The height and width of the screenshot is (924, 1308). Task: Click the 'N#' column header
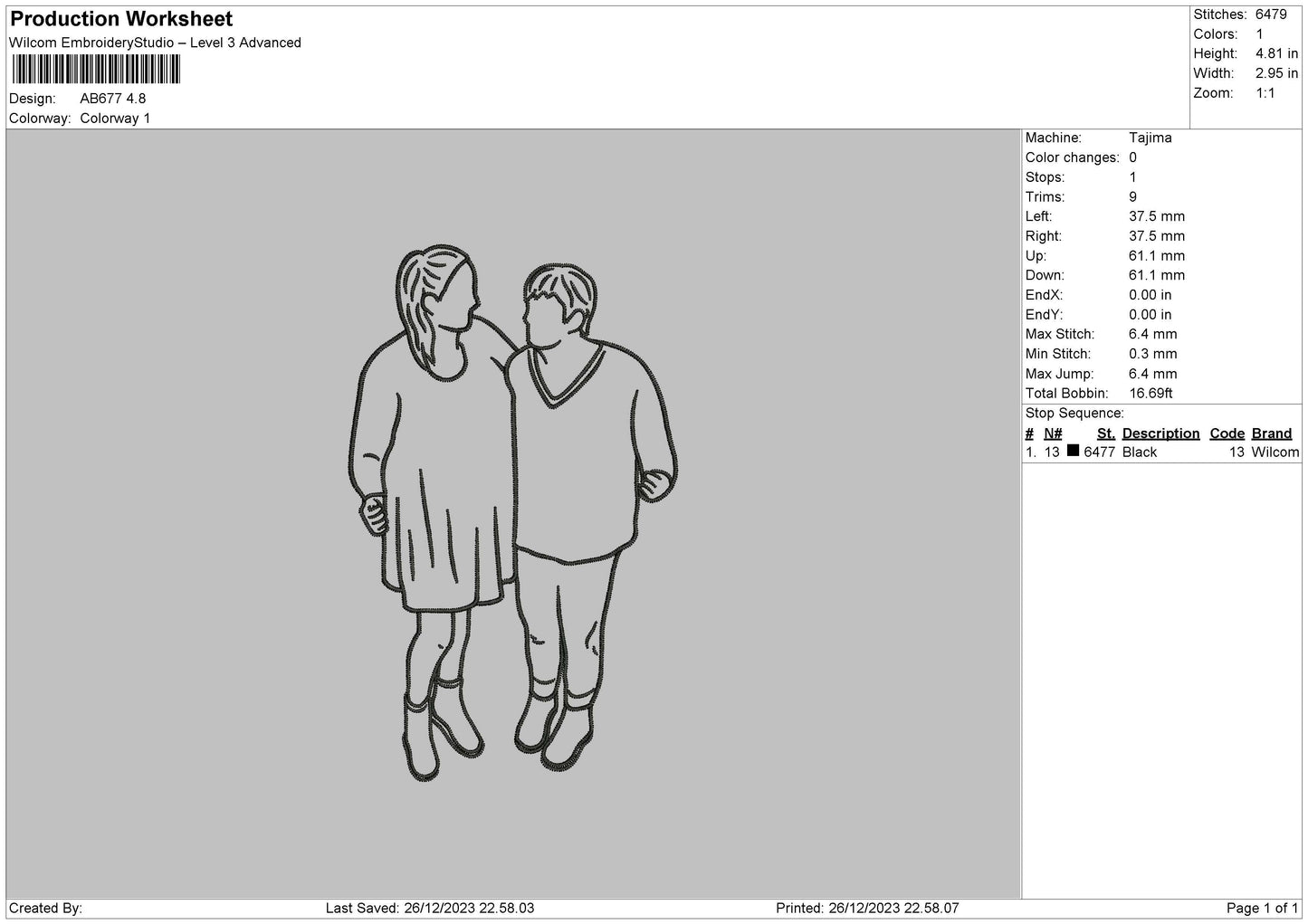(x=1053, y=433)
